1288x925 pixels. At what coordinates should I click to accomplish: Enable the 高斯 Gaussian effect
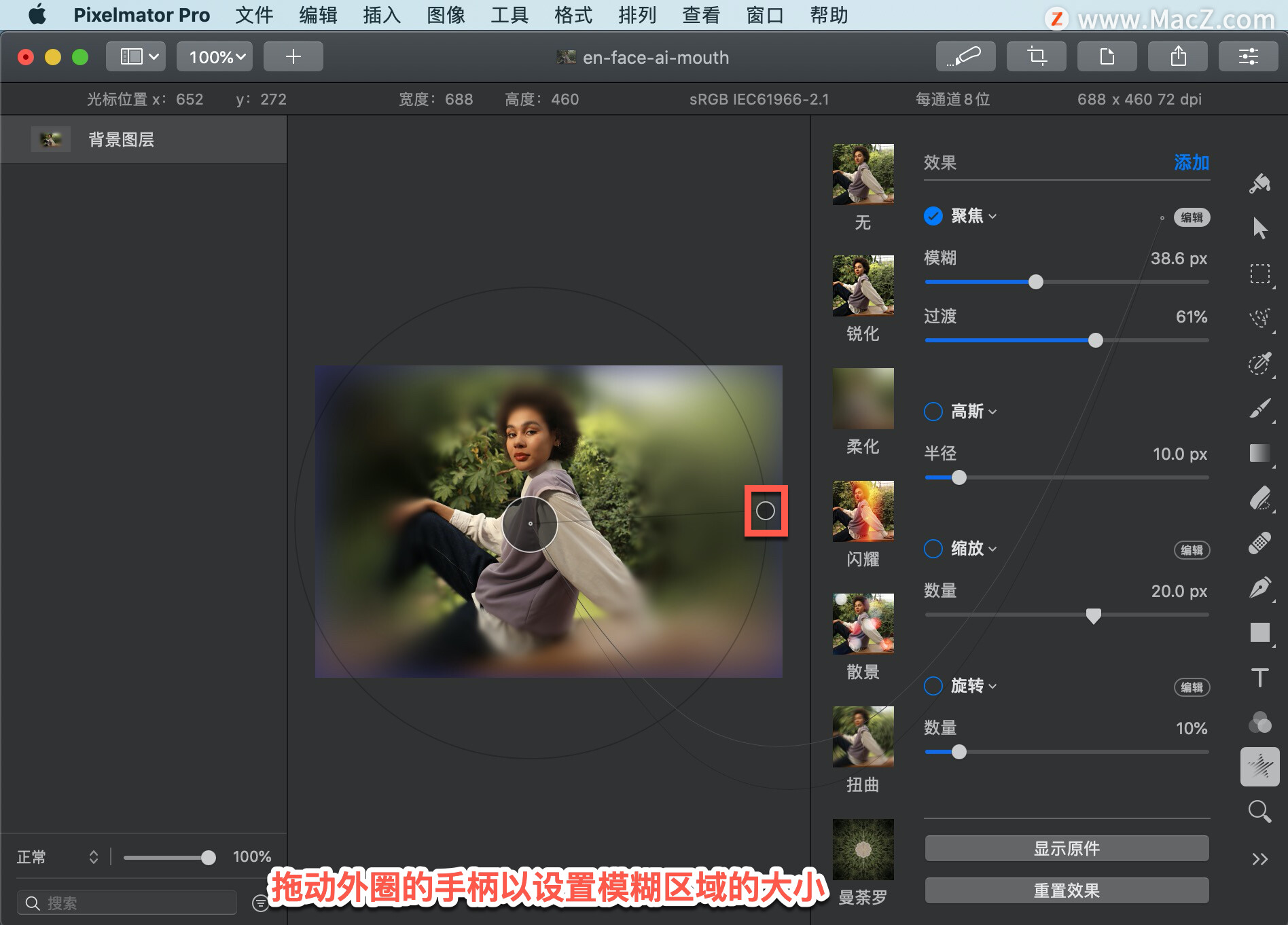(933, 412)
